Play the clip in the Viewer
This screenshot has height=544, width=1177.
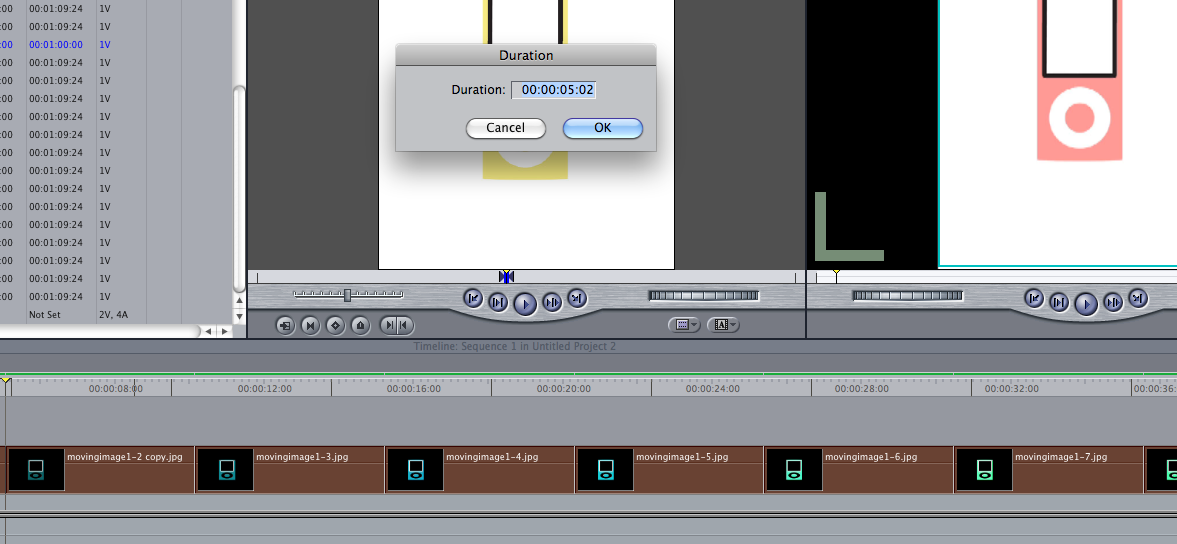[x=525, y=303]
